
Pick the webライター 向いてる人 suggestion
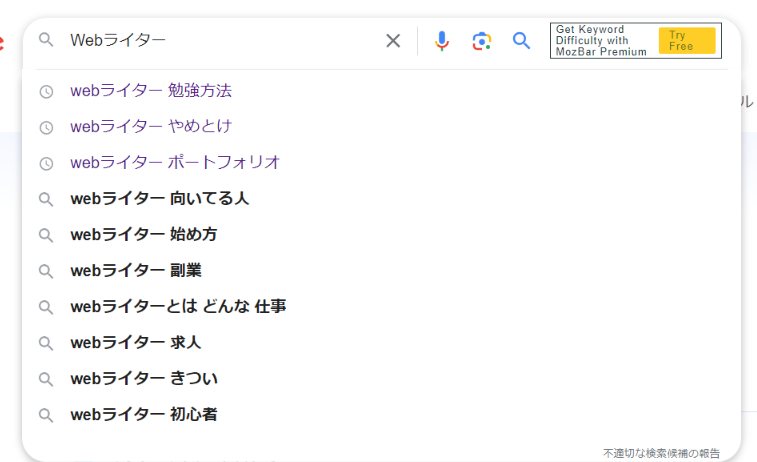(160, 199)
